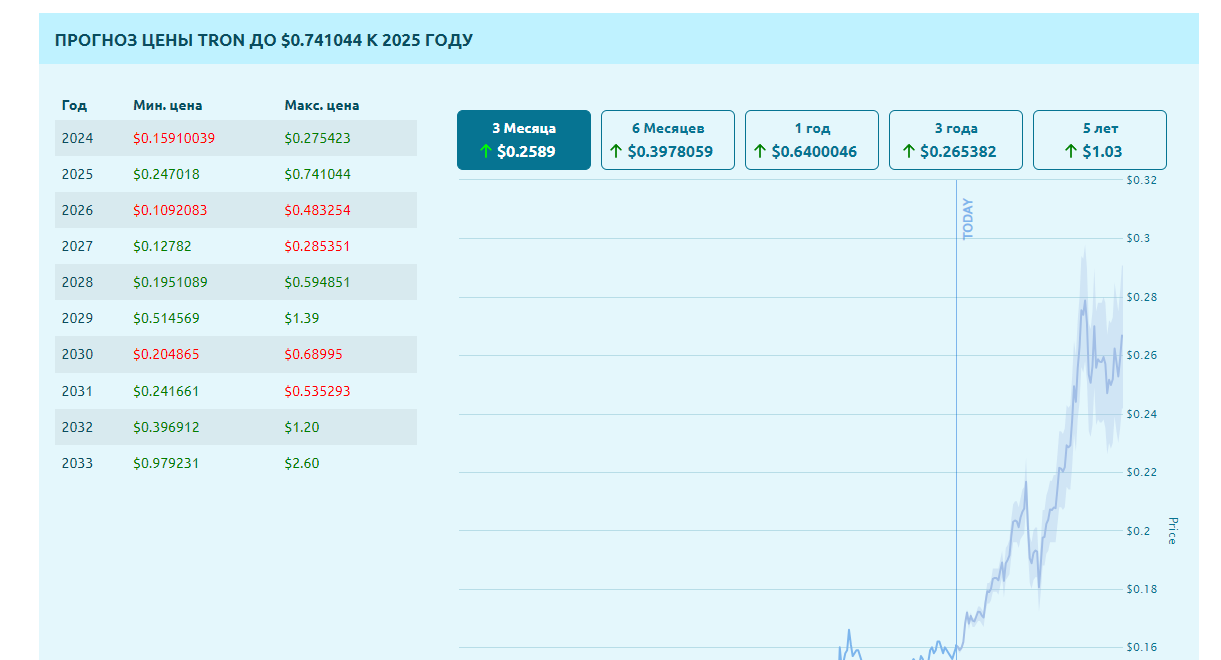Click the $0.28 price axis label

click(1141, 297)
